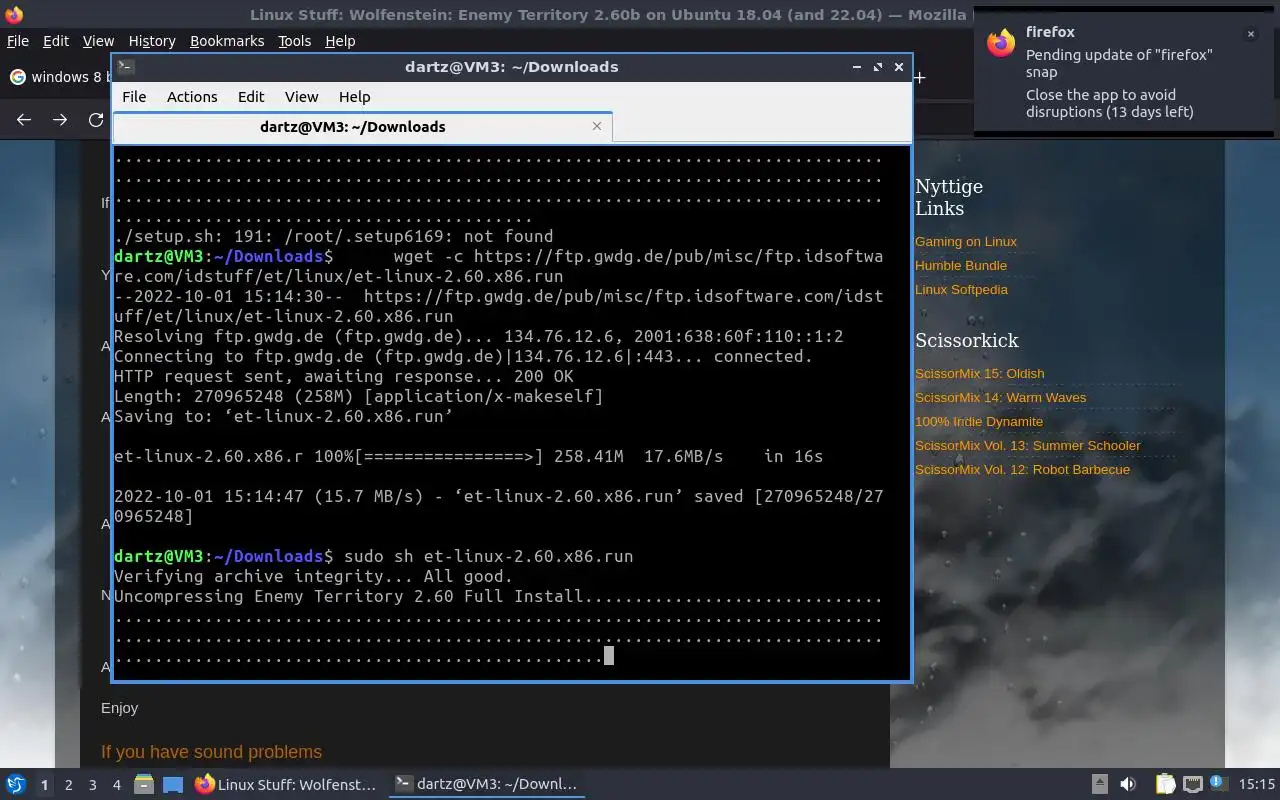Open Firefox File menu
The width and height of the screenshot is (1280, 800).
coord(18,41)
